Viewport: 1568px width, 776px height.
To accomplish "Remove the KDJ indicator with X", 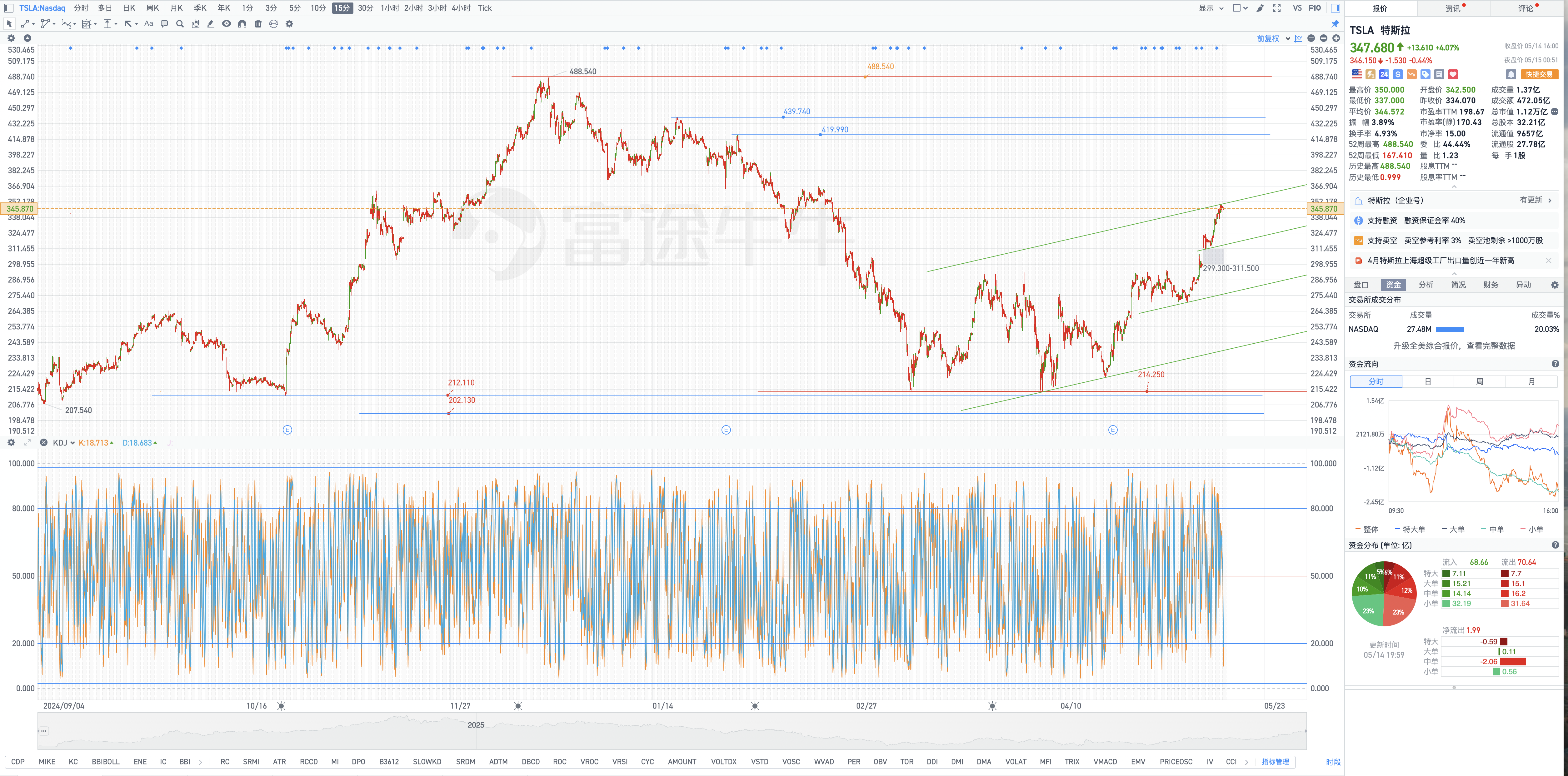I will pyautogui.click(x=44, y=442).
